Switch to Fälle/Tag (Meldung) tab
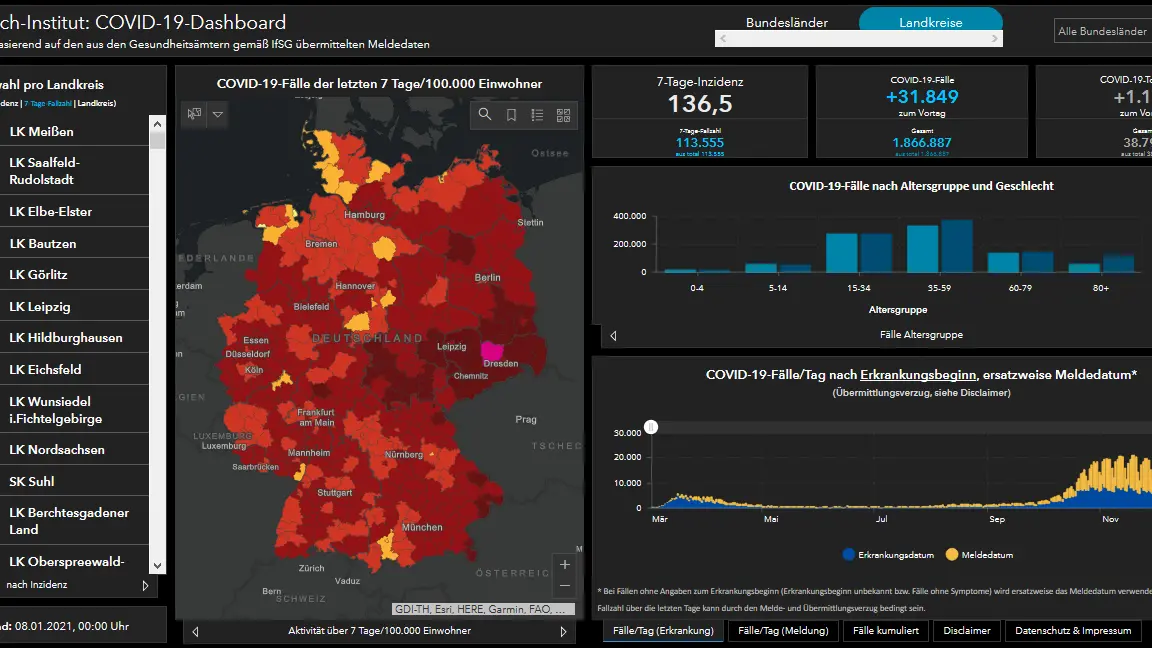Viewport: 1152px width, 648px height. click(x=783, y=631)
